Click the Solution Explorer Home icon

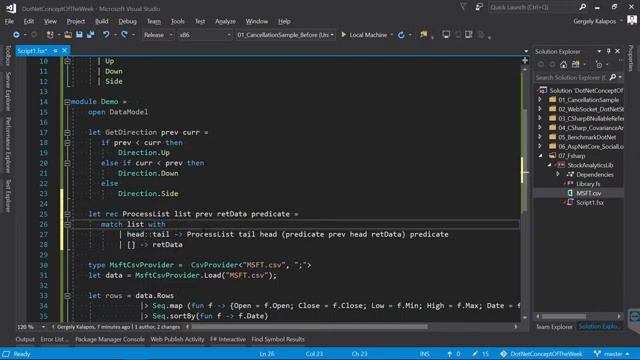(563, 64)
